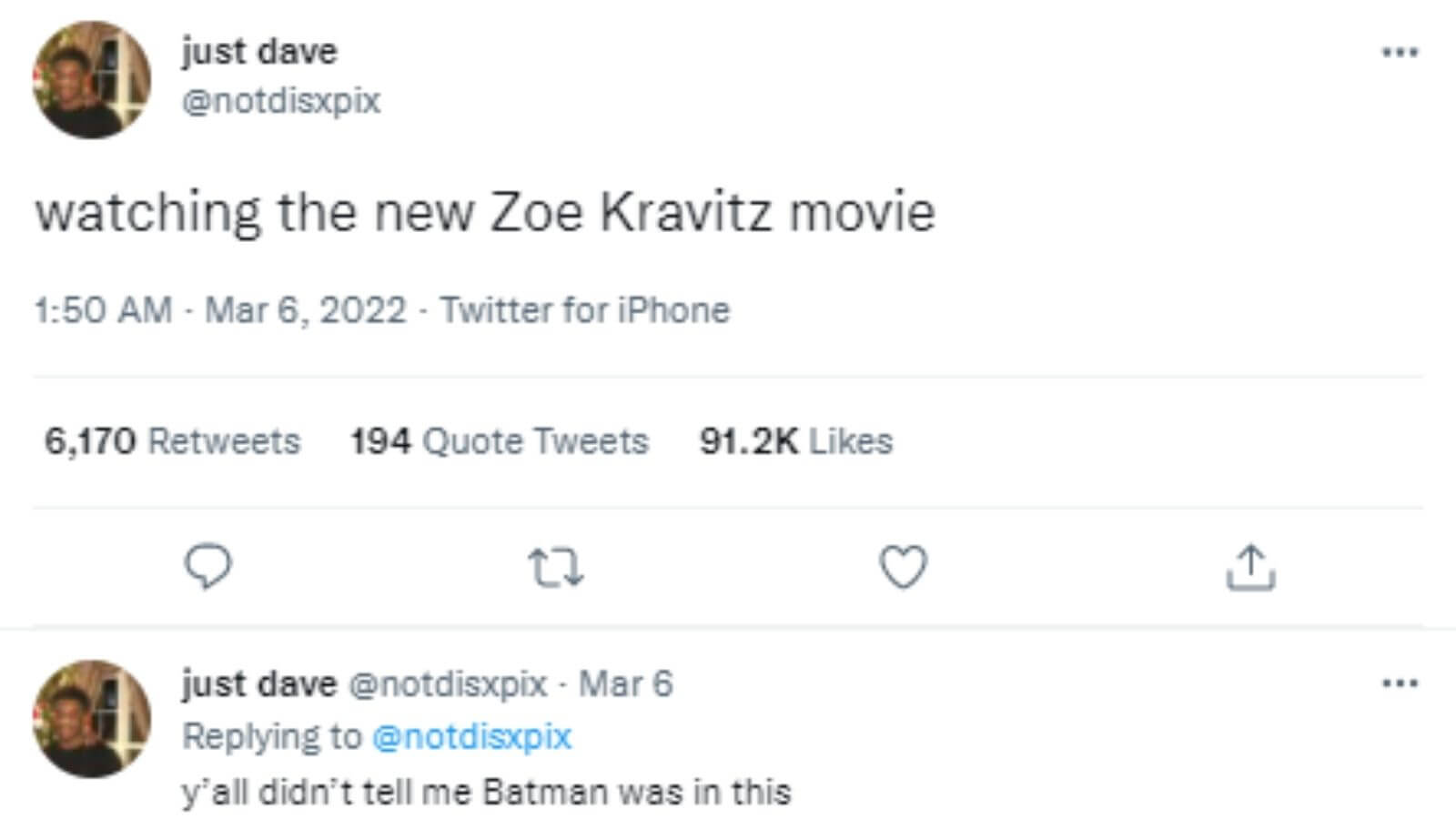Viewport: 1456px width, 819px height.
Task: Click the @notdisxpix handle under the name
Action: coord(281,100)
